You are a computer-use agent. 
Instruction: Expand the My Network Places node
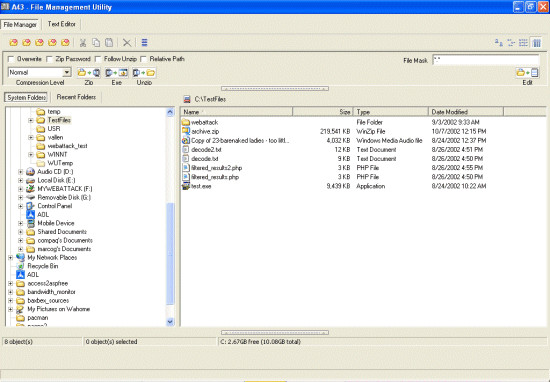(x=11, y=257)
